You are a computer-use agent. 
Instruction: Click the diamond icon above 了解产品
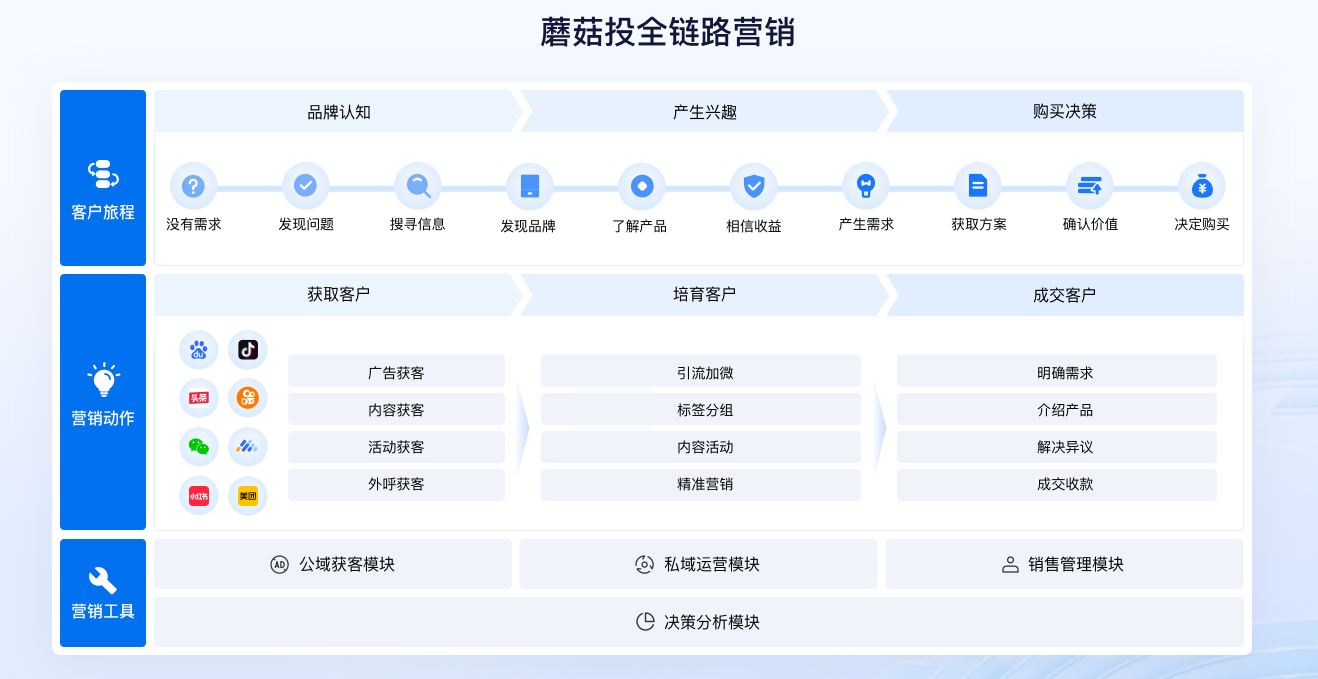642,186
